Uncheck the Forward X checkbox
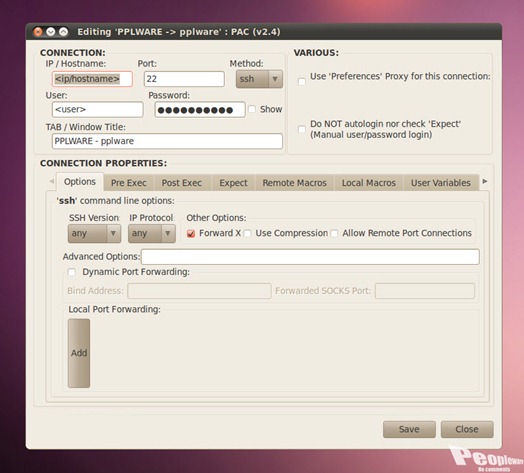The height and width of the screenshot is (473, 524). [191, 233]
